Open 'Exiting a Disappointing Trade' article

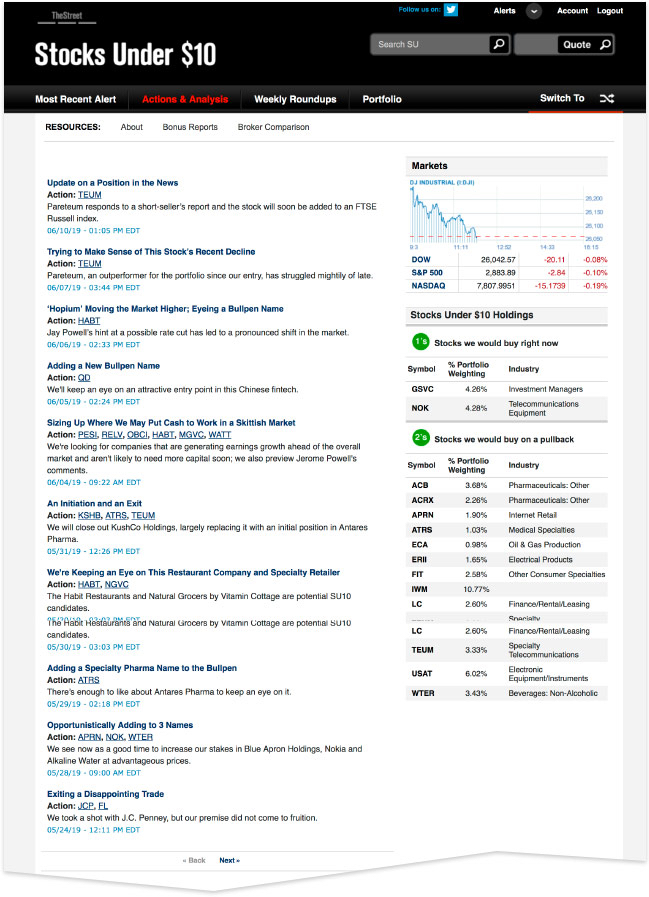(105, 794)
